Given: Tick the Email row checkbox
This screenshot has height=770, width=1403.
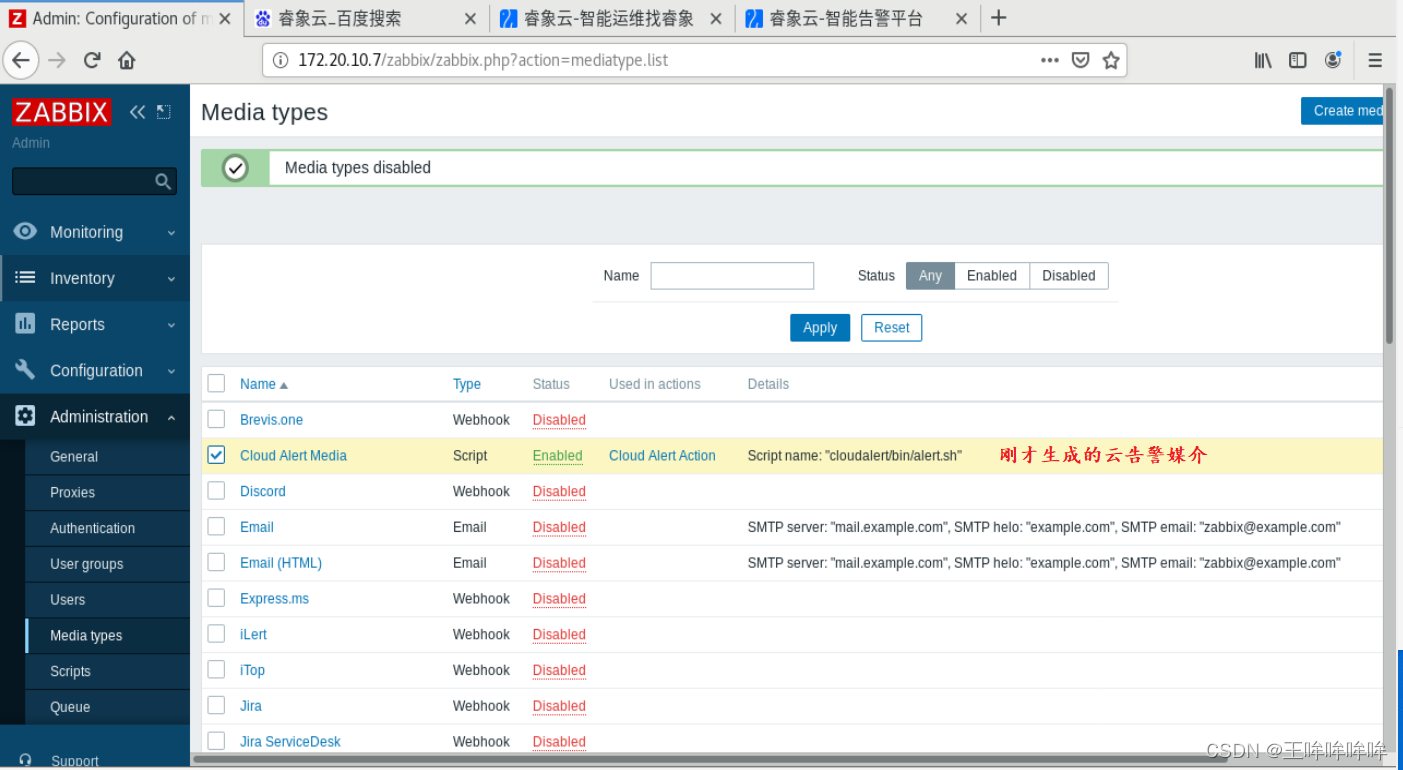Looking at the screenshot, I should (216, 526).
